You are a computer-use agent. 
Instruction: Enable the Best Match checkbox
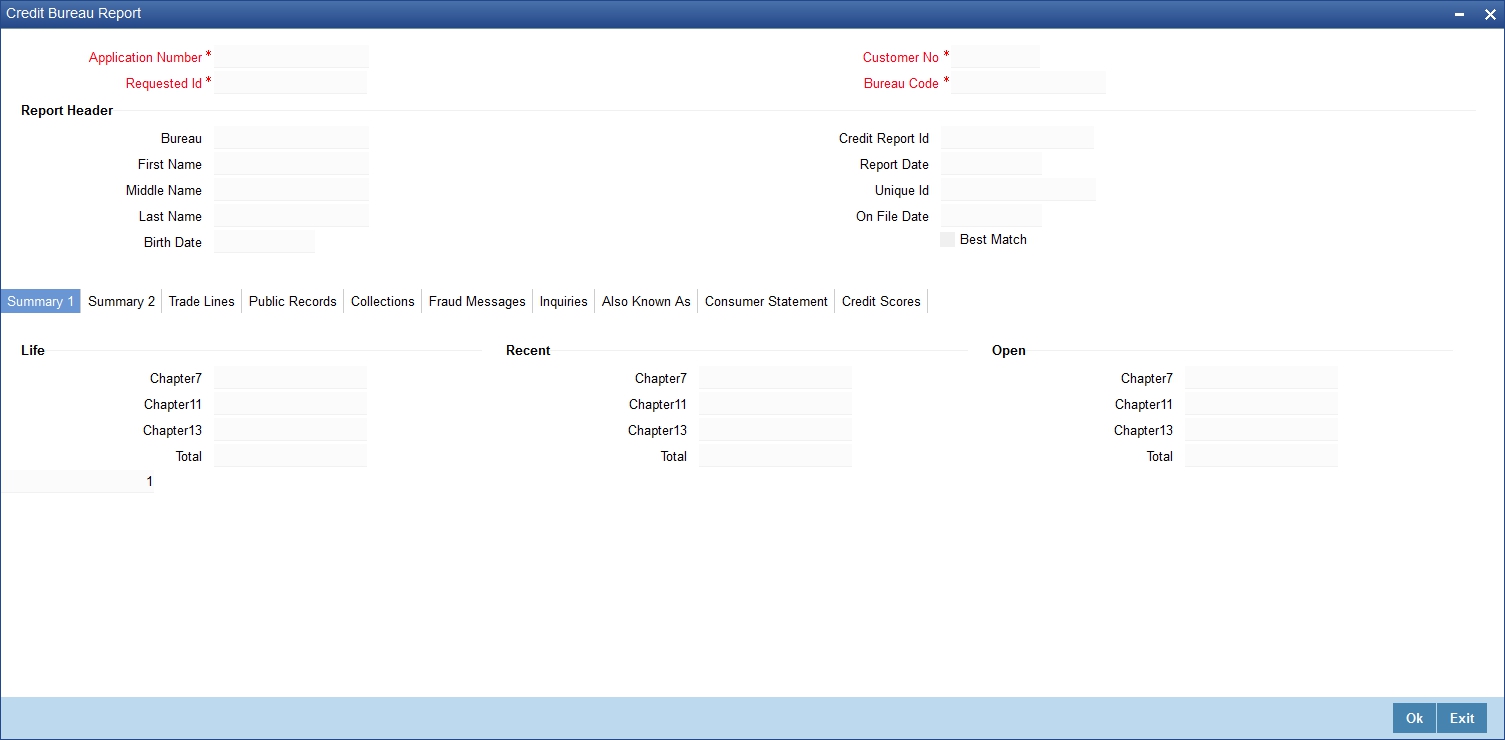947,240
